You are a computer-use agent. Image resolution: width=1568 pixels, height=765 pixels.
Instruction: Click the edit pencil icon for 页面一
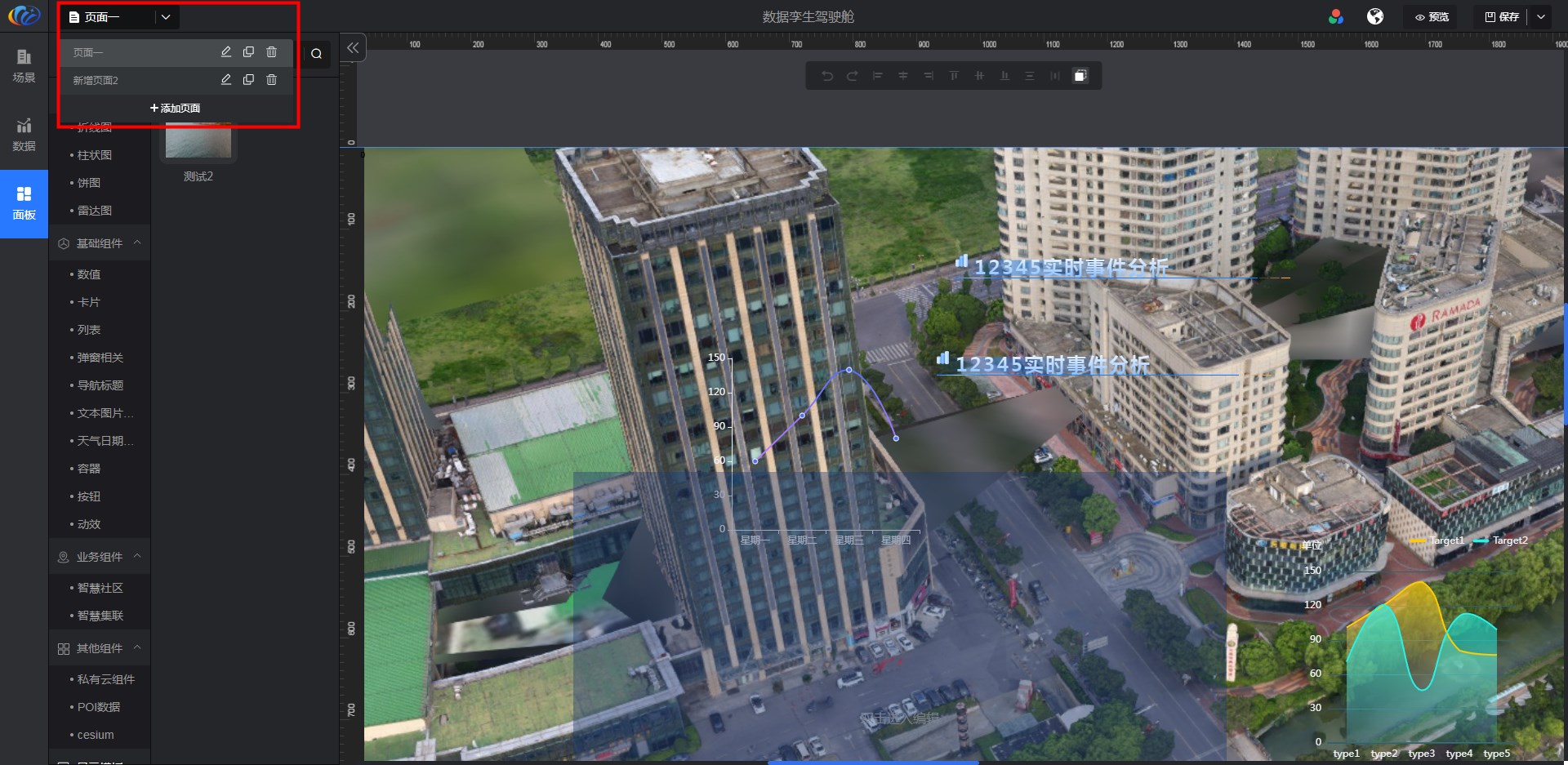(x=226, y=52)
